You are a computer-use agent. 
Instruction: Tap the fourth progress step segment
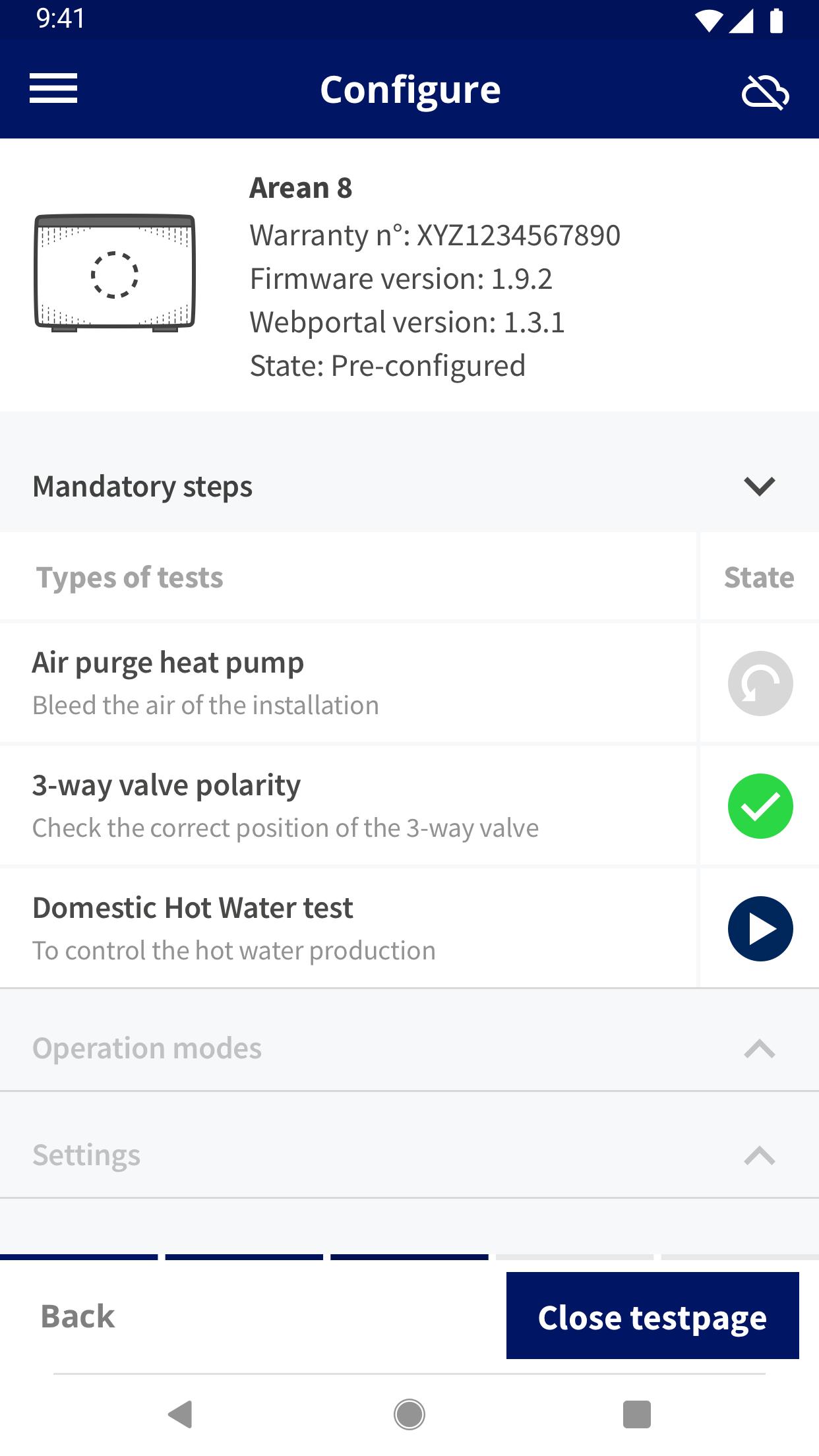574,1257
